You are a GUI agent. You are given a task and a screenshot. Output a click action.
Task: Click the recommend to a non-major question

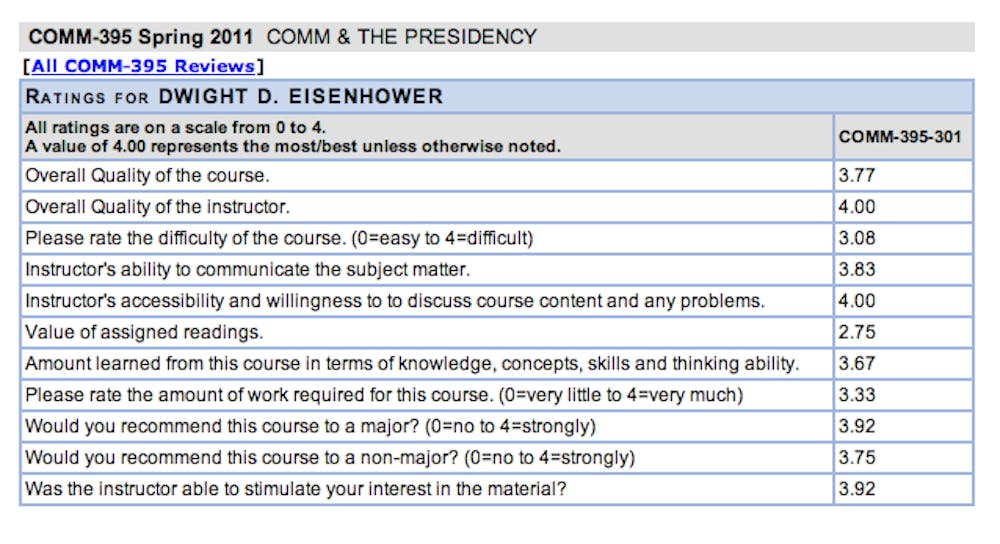(x=330, y=458)
